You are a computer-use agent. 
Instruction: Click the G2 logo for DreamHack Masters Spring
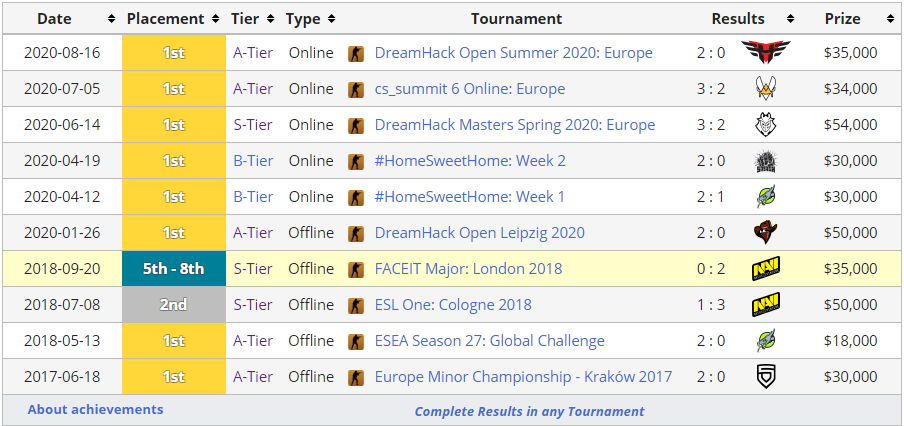pyautogui.click(x=766, y=125)
